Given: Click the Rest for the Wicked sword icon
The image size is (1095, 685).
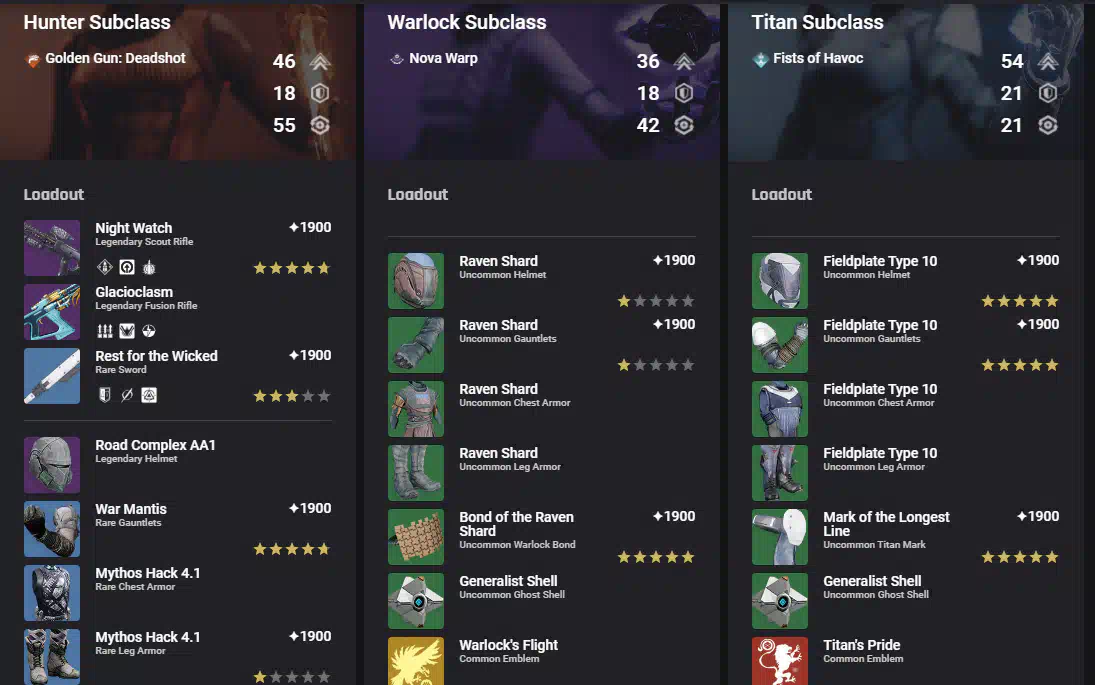Looking at the screenshot, I should pos(52,376).
